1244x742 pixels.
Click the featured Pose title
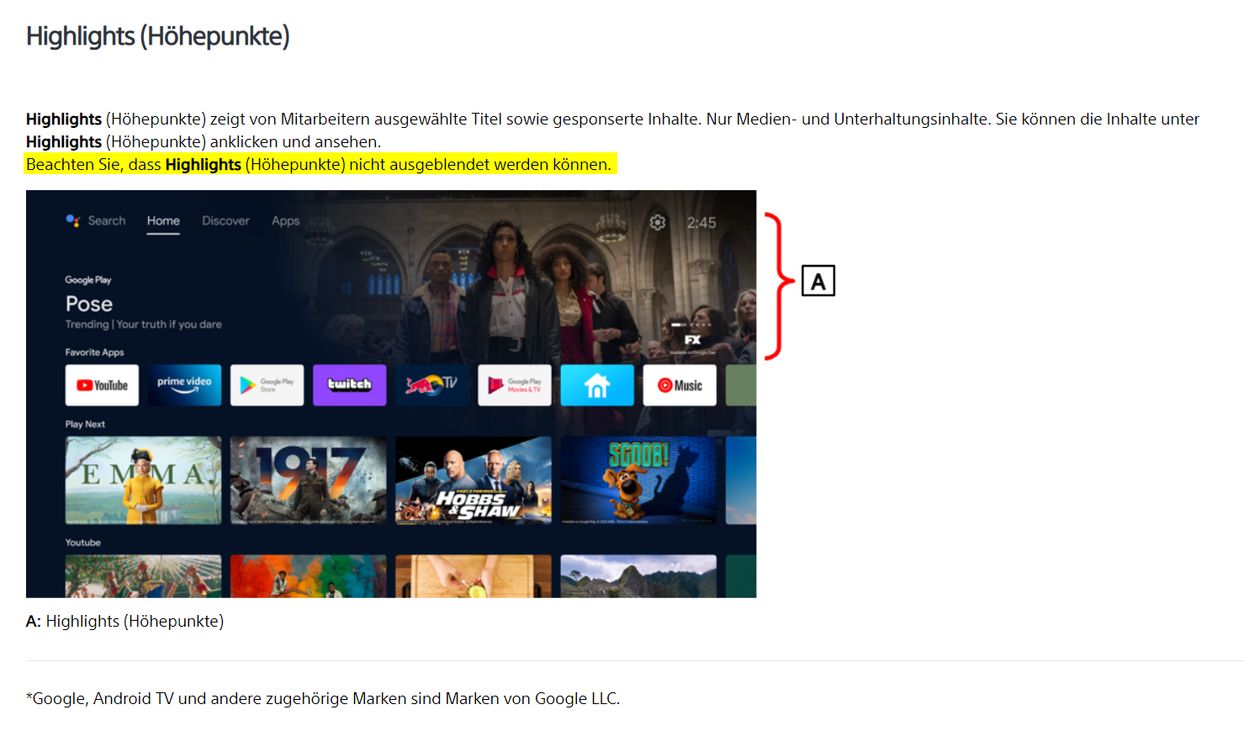89,304
